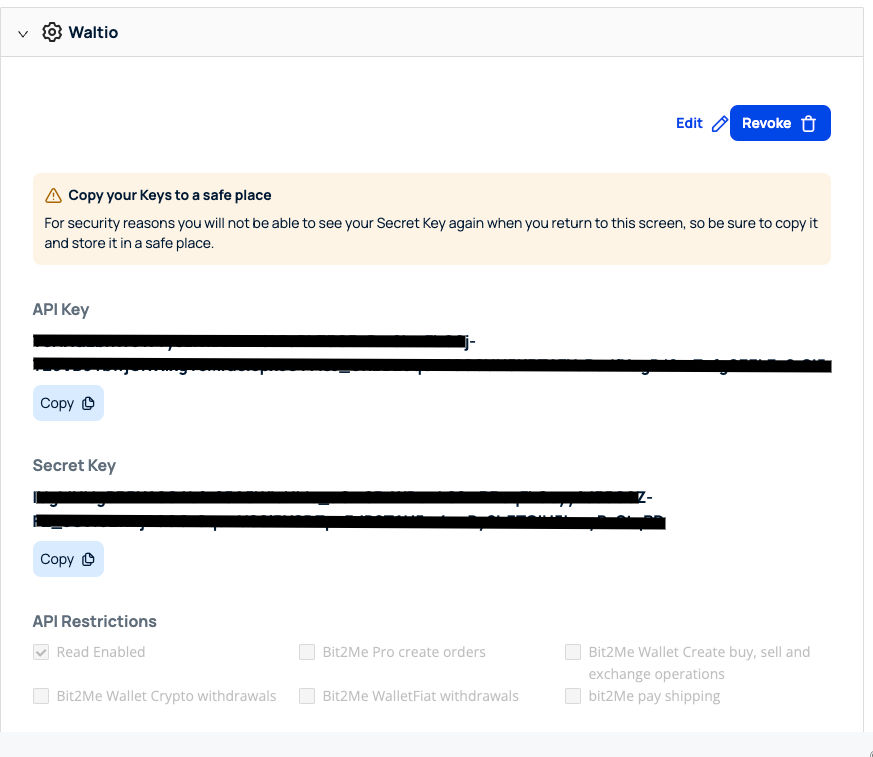Image resolution: width=873 pixels, height=757 pixels.
Task: Collapse the Waltio section chevron
Action: (23, 33)
